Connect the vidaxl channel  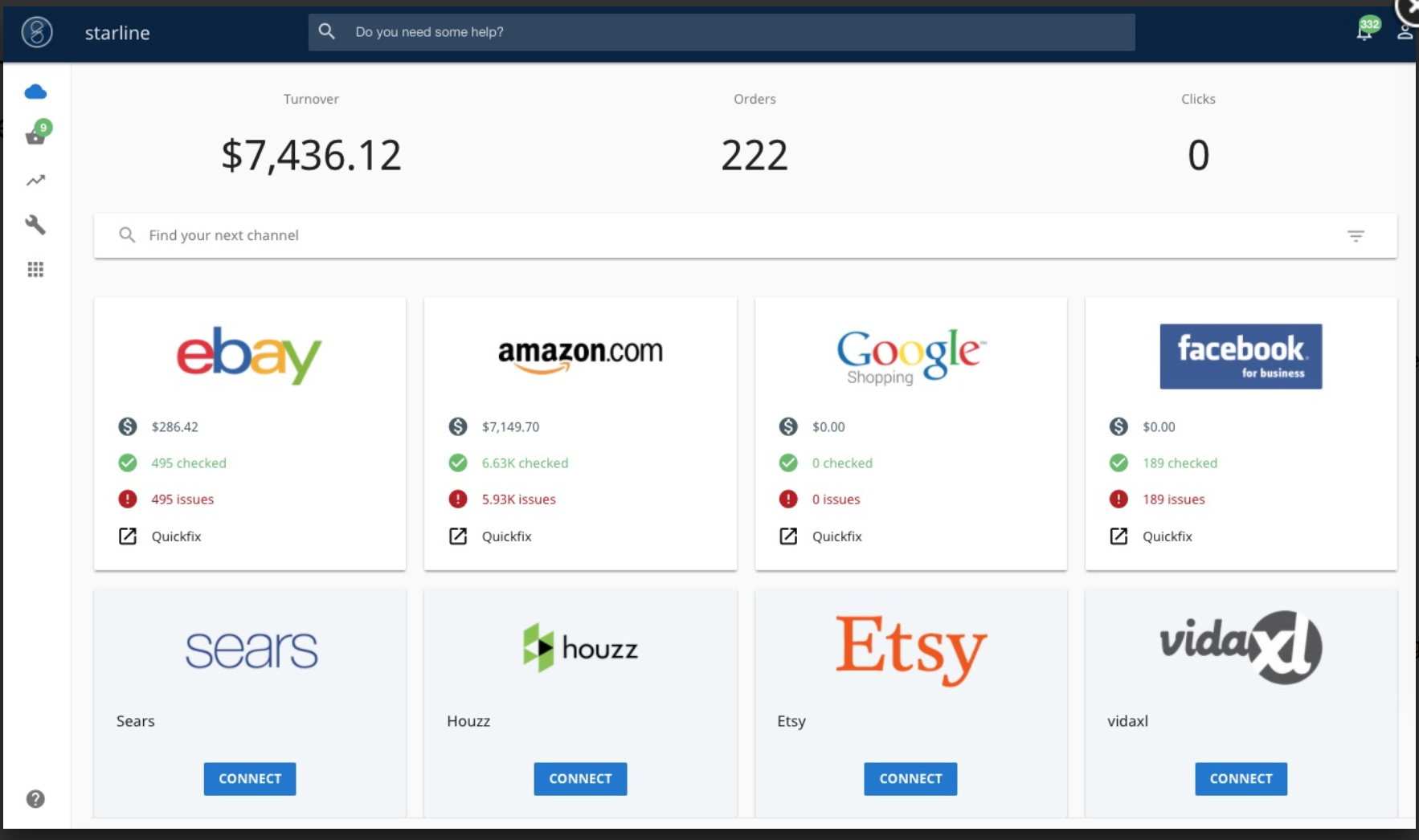(x=1241, y=779)
